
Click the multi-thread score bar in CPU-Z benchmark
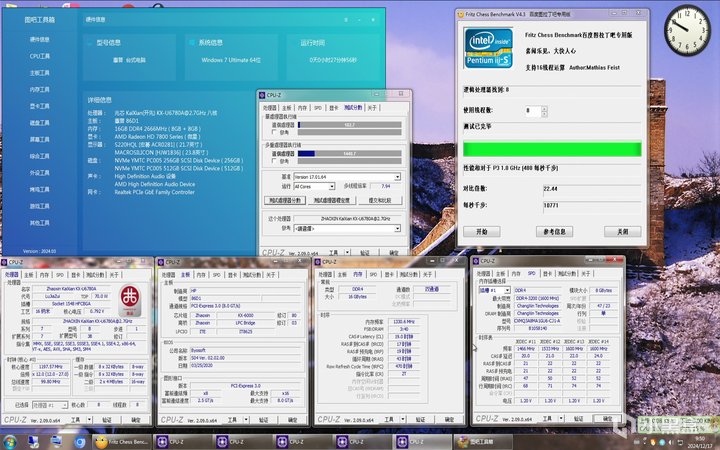click(x=349, y=153)
